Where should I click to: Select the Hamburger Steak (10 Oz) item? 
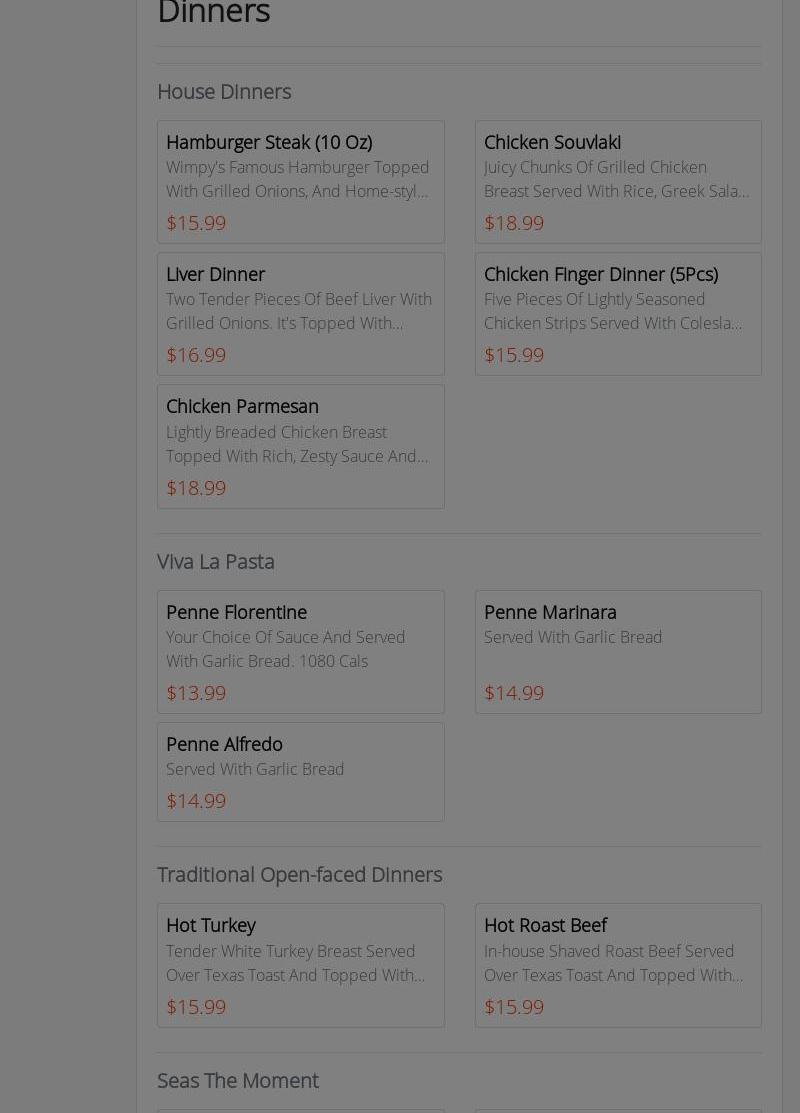(269, 142)
